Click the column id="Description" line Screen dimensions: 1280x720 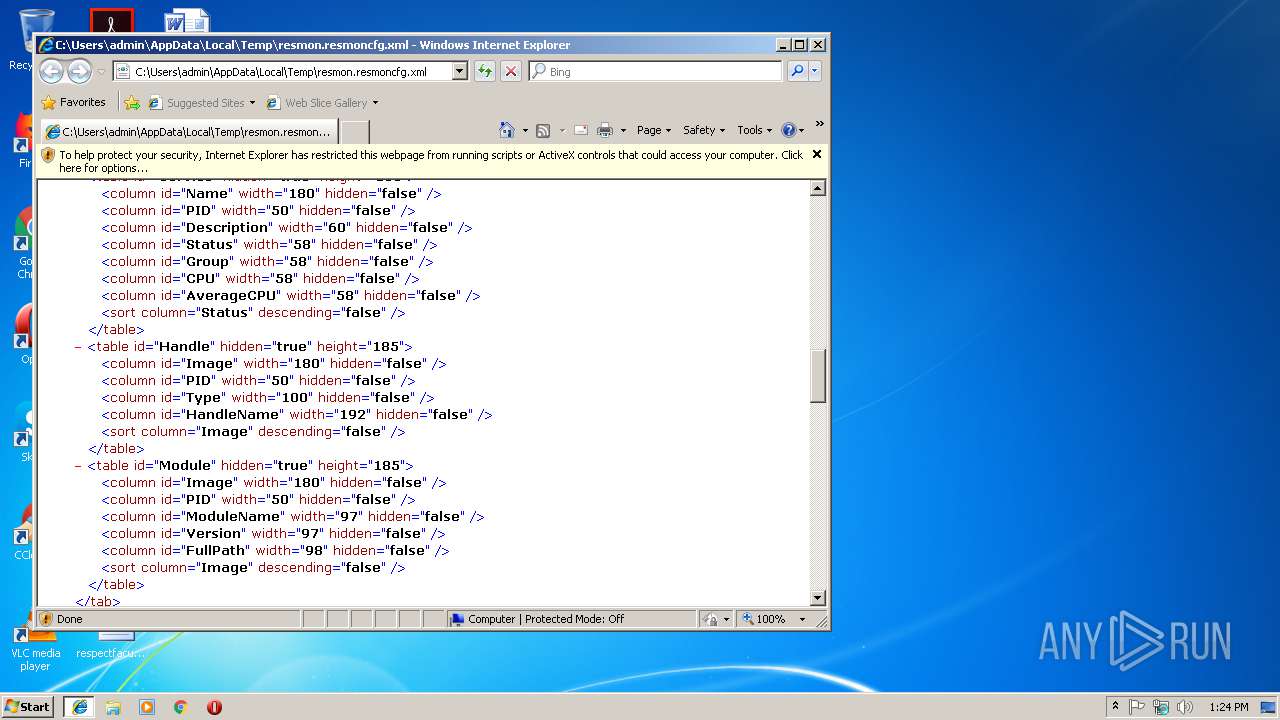click(287, 228)
